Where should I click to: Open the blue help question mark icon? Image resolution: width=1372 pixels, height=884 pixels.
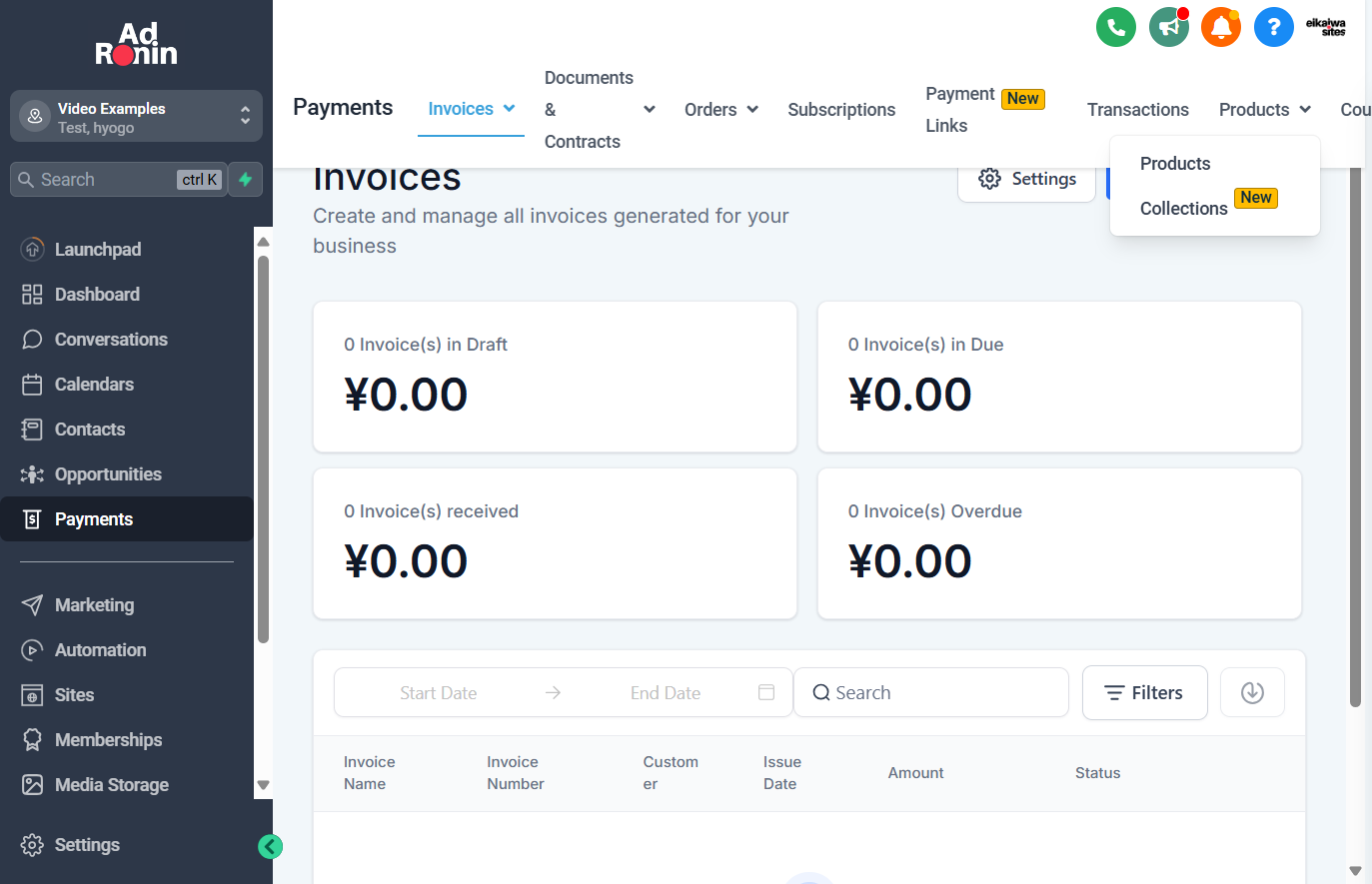coord(1274,27)
